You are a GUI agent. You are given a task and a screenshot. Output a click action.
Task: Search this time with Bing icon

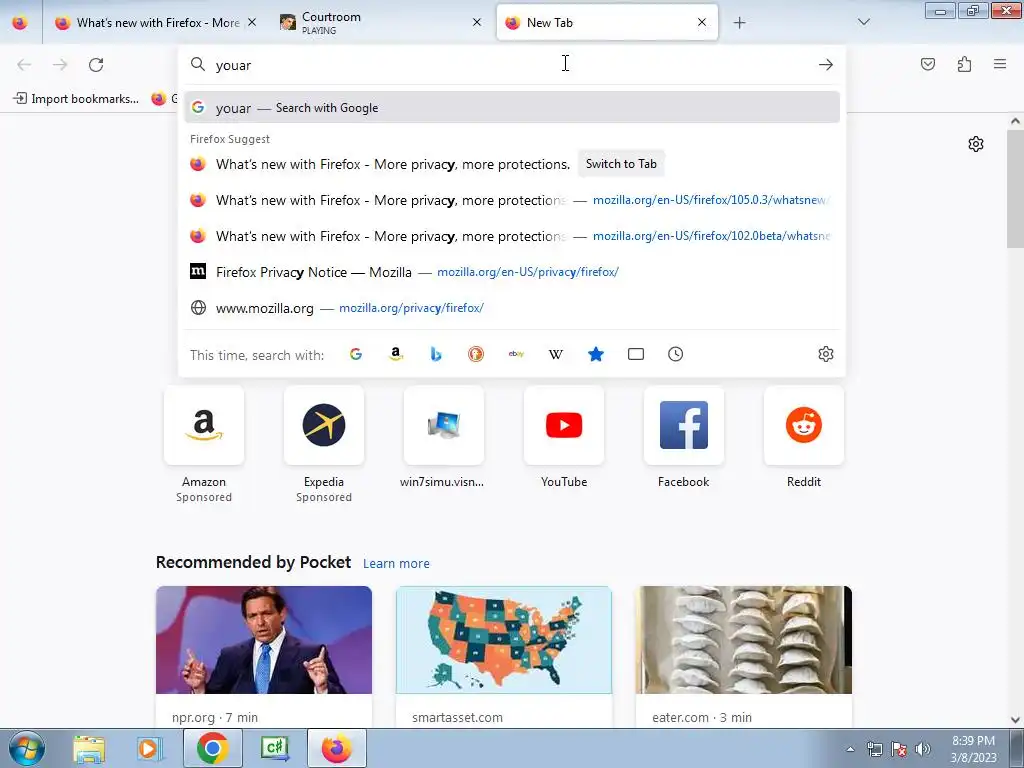coord(436,354)
